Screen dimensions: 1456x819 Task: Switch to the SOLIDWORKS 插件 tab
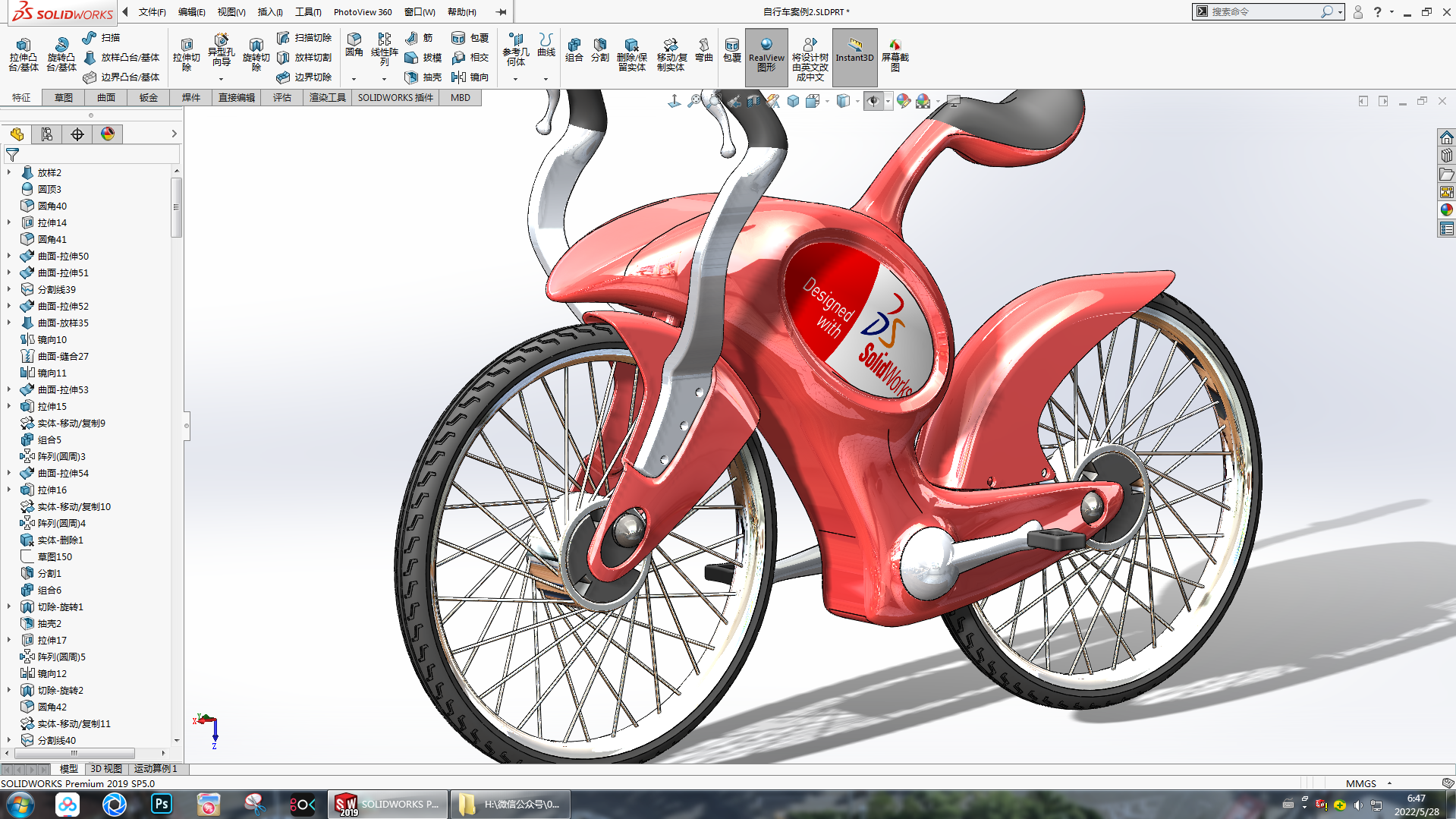[395, 98]
